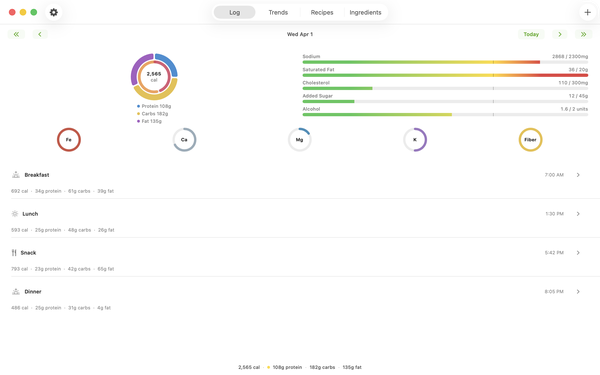The height and width of the screenshot is (375, 600).
Task: Select Protein 108g legend entry
Action: click(154, 106)
